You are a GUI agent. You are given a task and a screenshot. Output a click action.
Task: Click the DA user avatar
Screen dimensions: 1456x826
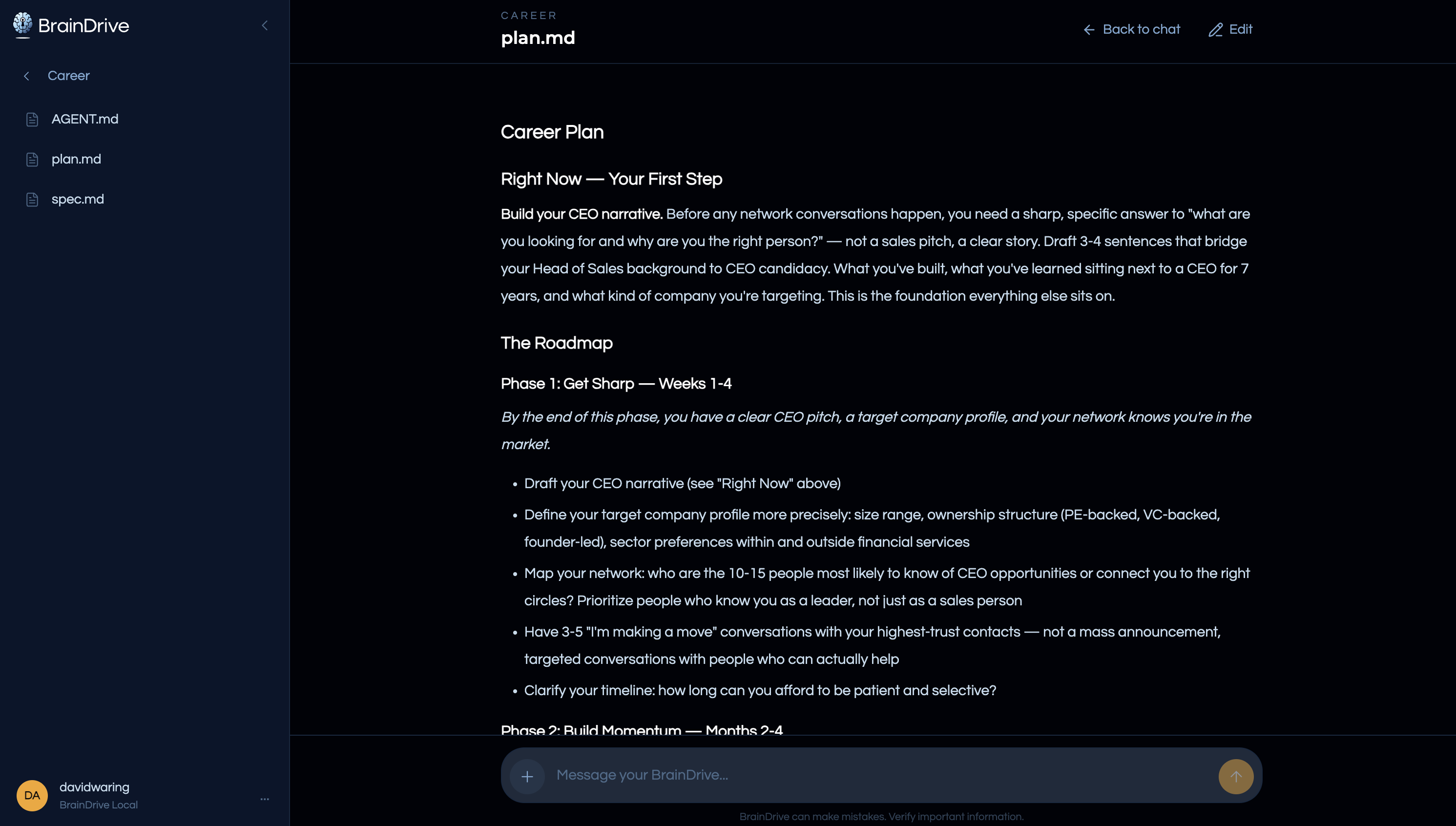32,795
